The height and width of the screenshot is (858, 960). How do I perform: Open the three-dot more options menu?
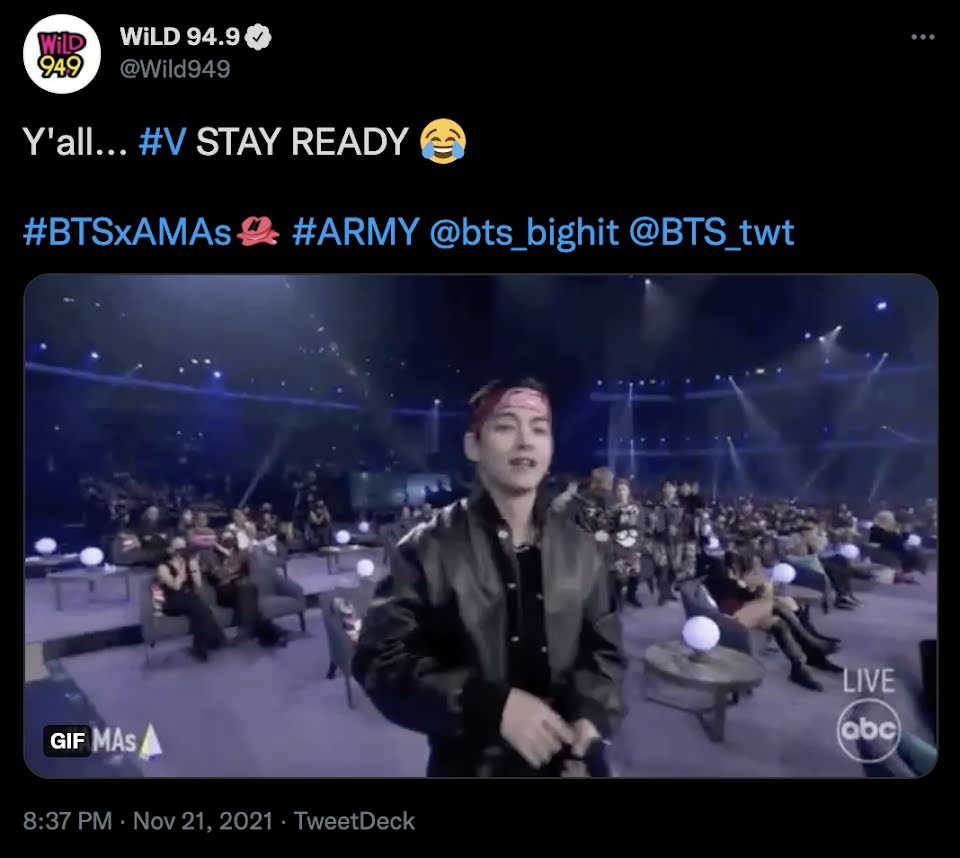(x=923, y=37)
